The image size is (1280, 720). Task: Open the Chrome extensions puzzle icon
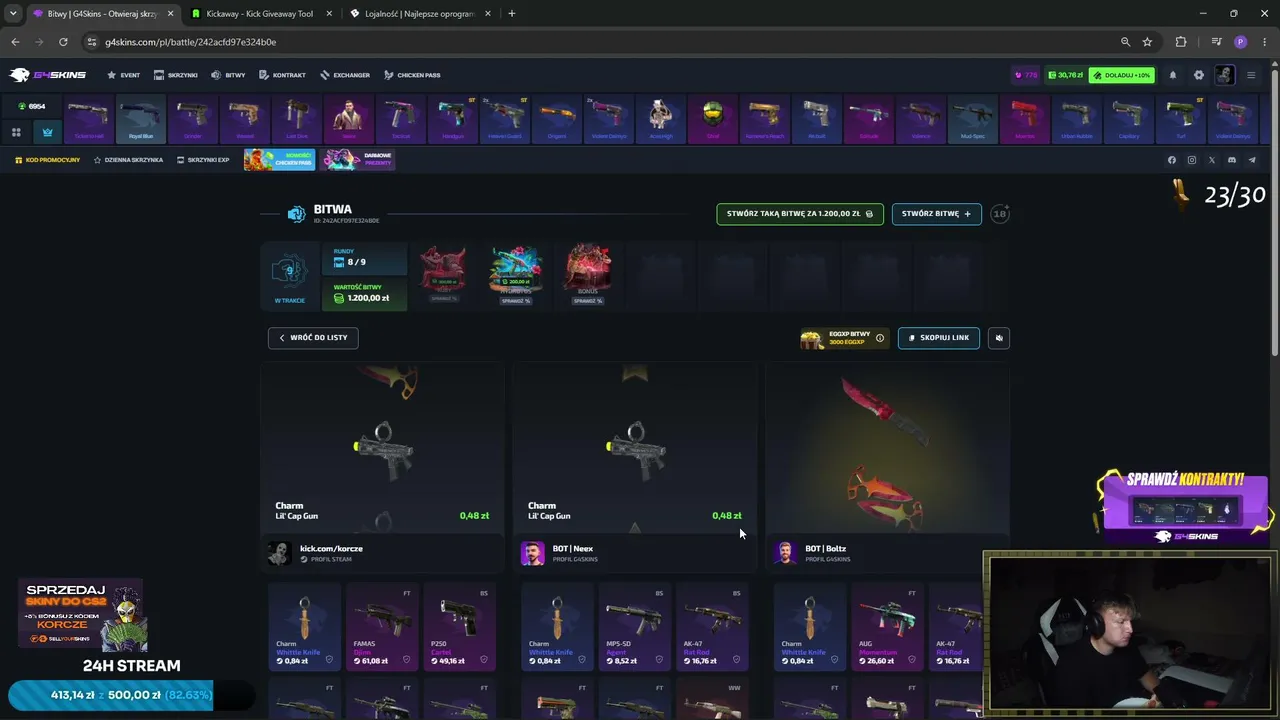tap(1181, 42)
